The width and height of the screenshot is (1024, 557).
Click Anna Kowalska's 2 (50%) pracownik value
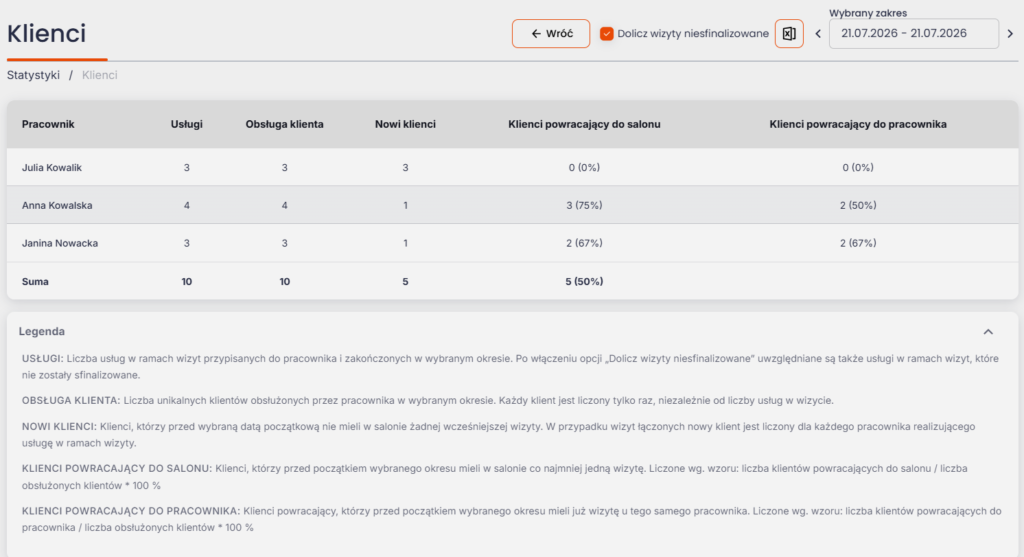[858, 205]
